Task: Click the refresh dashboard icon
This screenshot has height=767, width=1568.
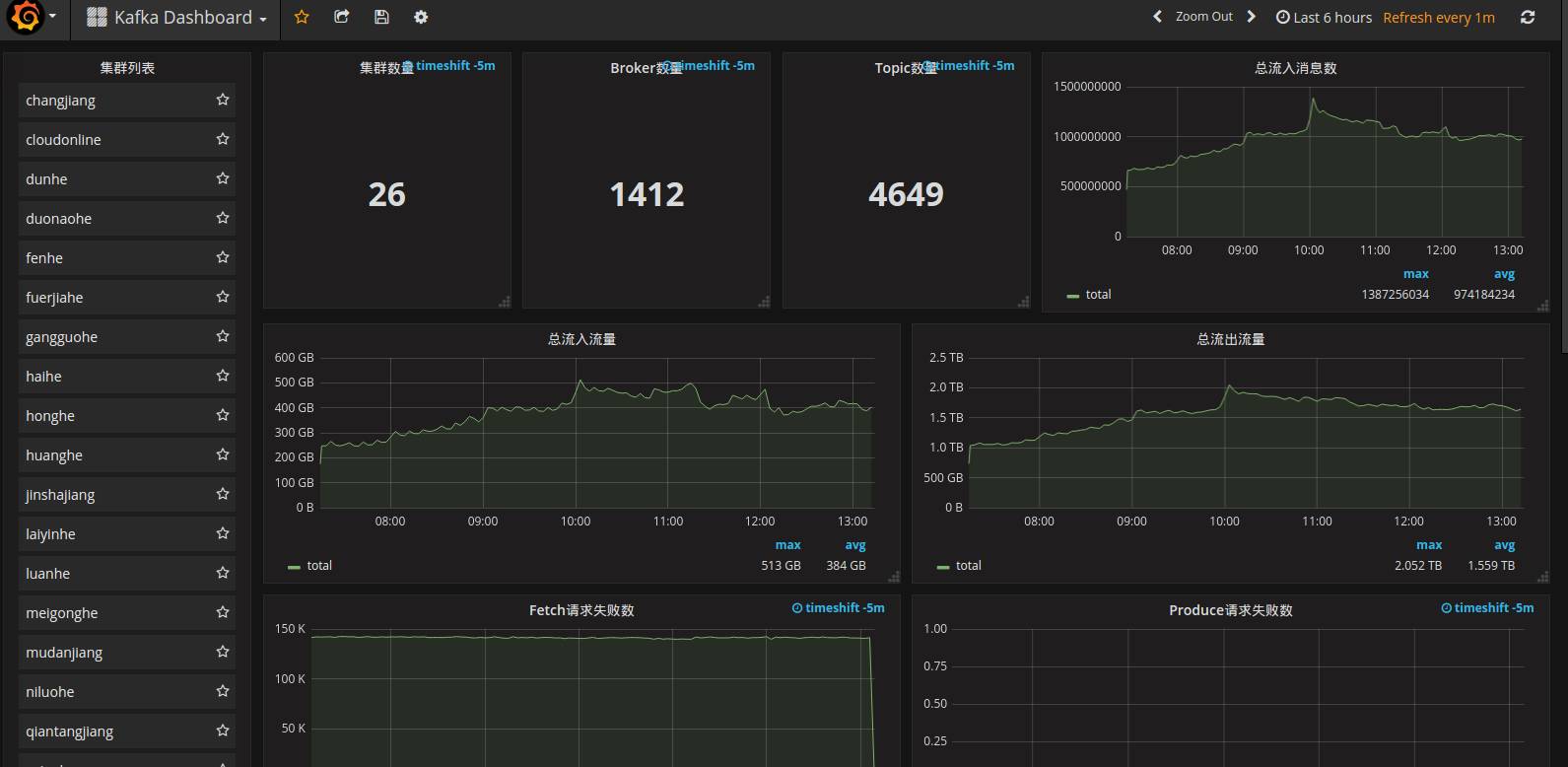Action: pyautogui.click(x=1528, y=17)
